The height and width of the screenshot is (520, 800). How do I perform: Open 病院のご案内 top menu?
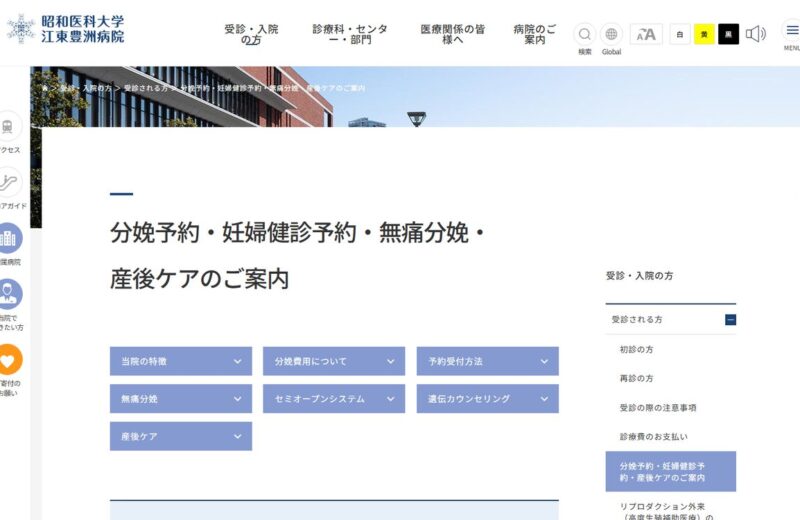point(534,34)
